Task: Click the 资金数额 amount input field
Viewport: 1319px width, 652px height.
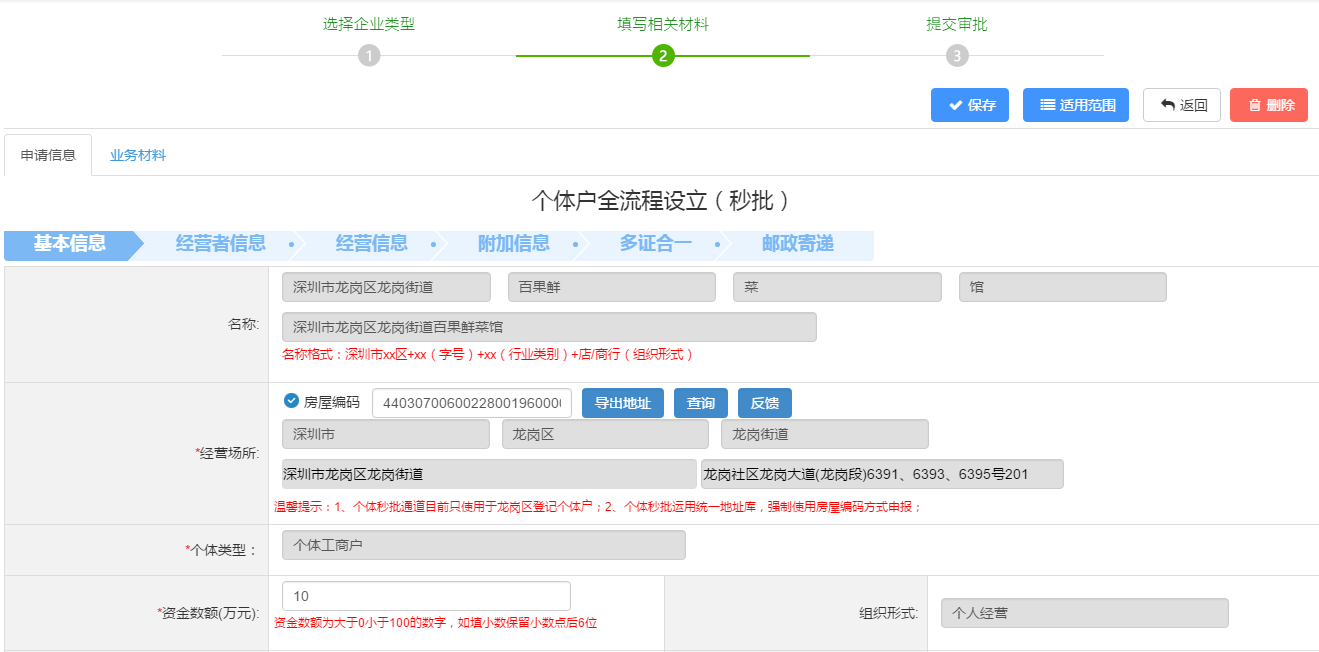Action: pyautogui.click(x=426, y=596)
